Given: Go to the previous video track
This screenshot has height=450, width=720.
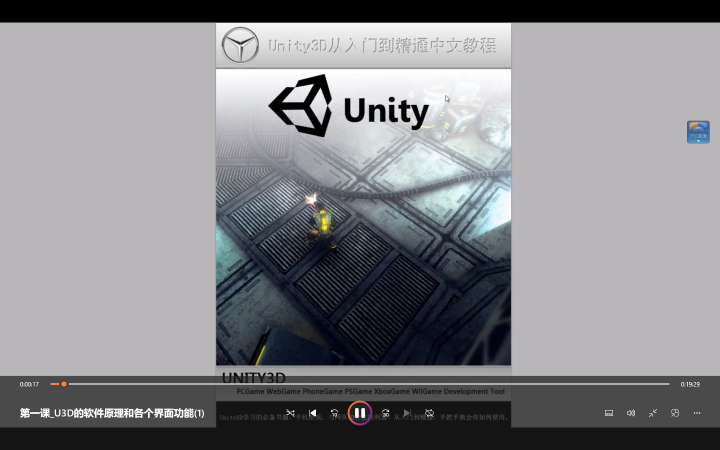Looking at the screenshot, I should tap(313, 413).
